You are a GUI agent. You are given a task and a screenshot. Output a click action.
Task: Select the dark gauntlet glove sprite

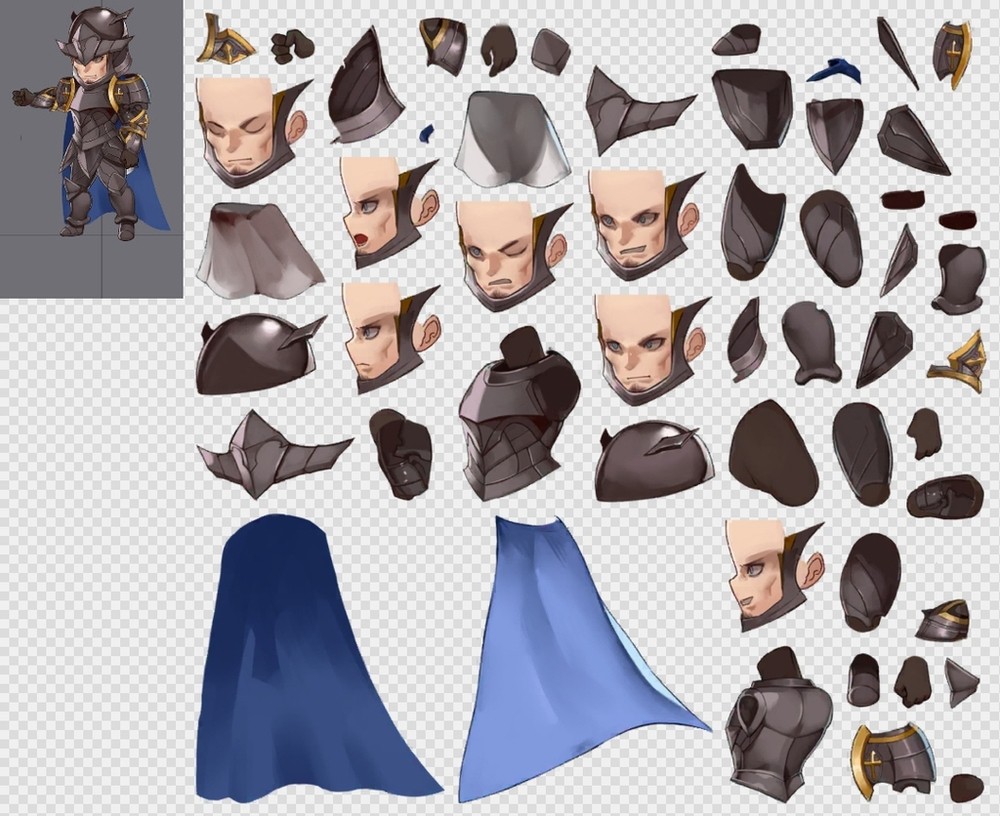coord(401,453)
